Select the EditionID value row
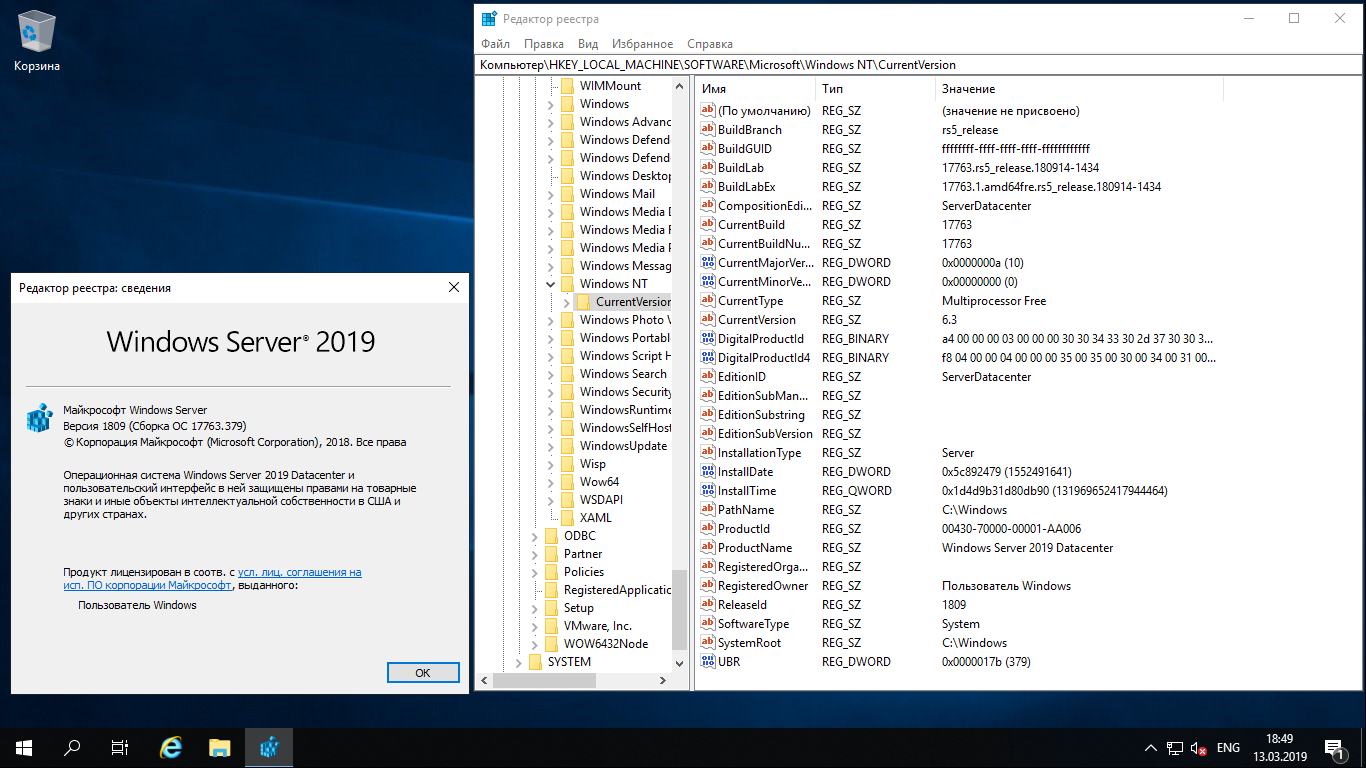Image resolution: width=1366 pixels, height=768 pixels. click(959, 377)
